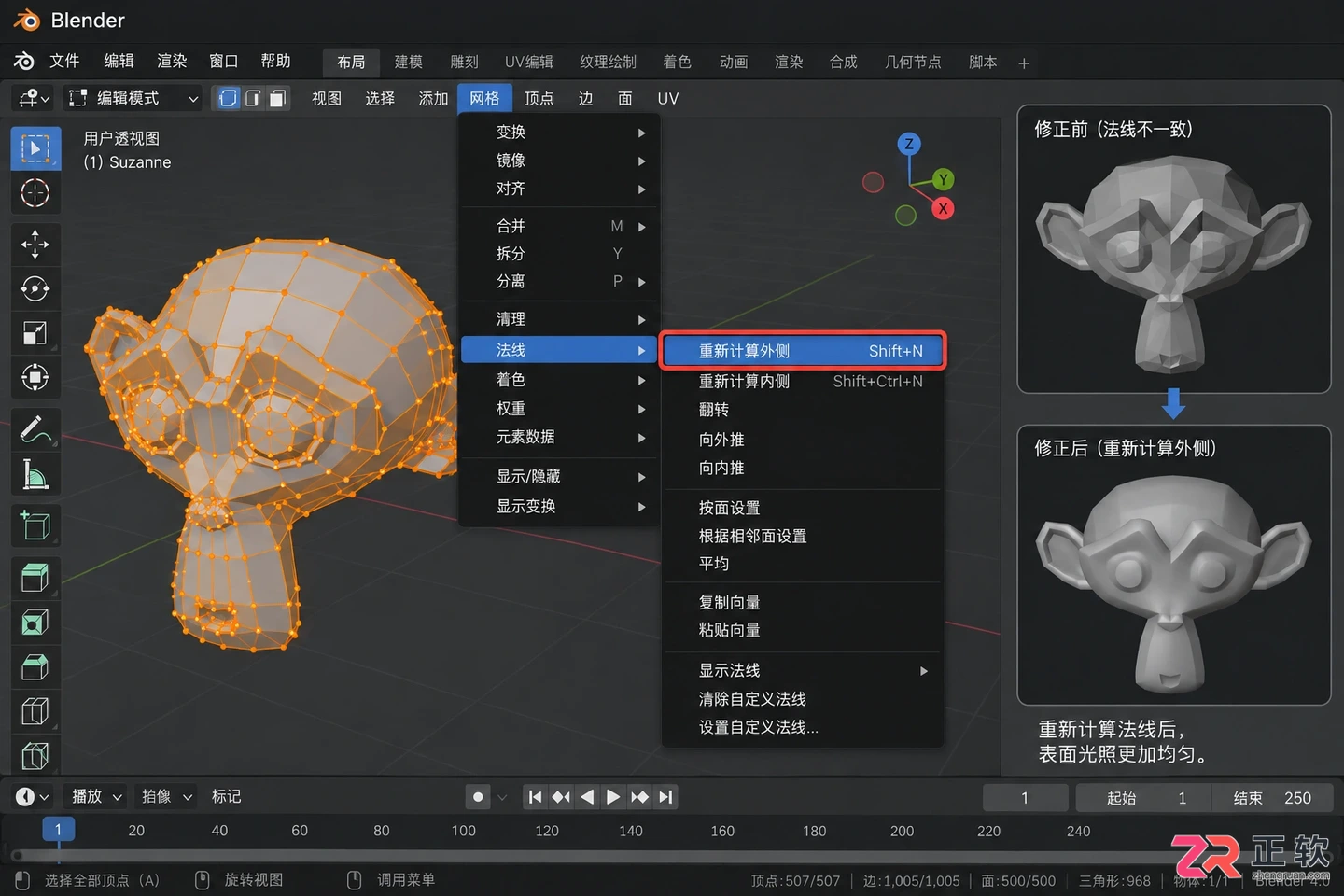Expand the 权重 submenu
The width and height of the screenshot is (1344, 896).
click(560, 409)
